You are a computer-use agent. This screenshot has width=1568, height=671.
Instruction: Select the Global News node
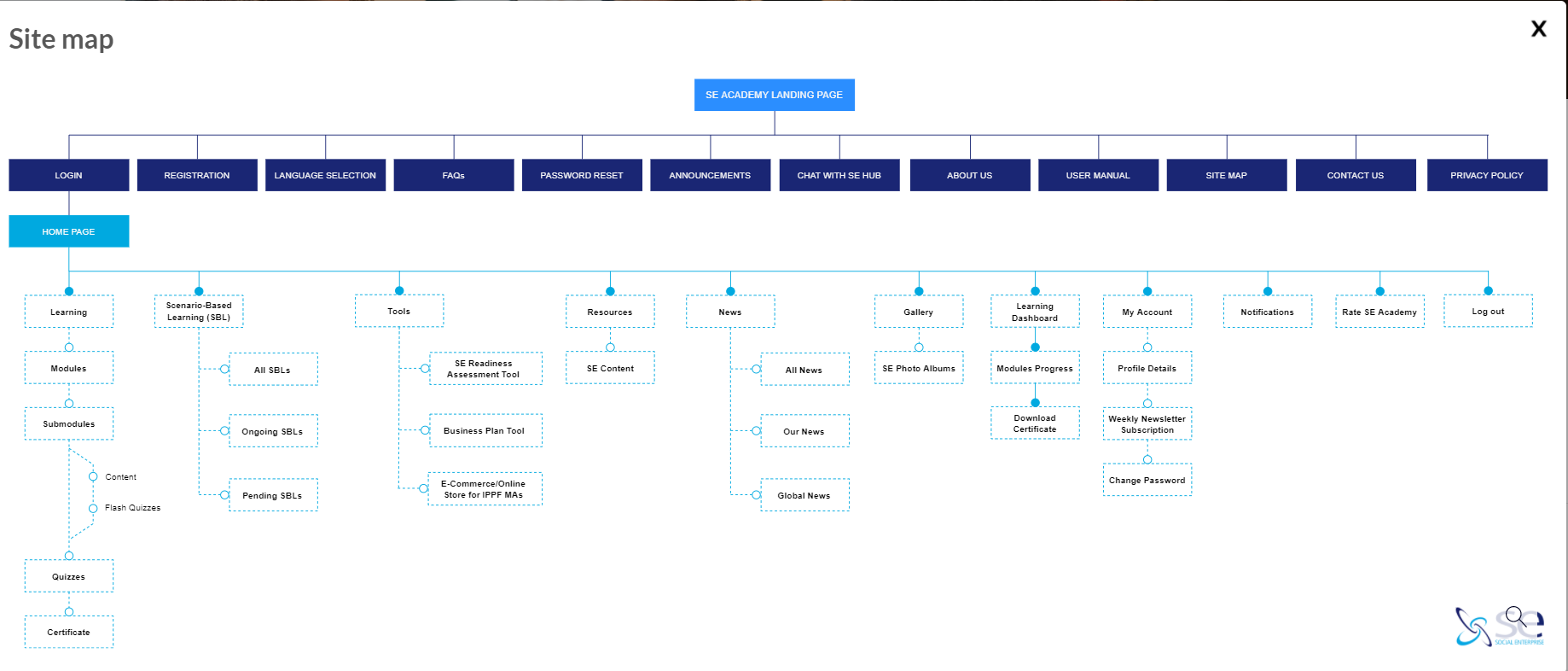pos(804,495)
